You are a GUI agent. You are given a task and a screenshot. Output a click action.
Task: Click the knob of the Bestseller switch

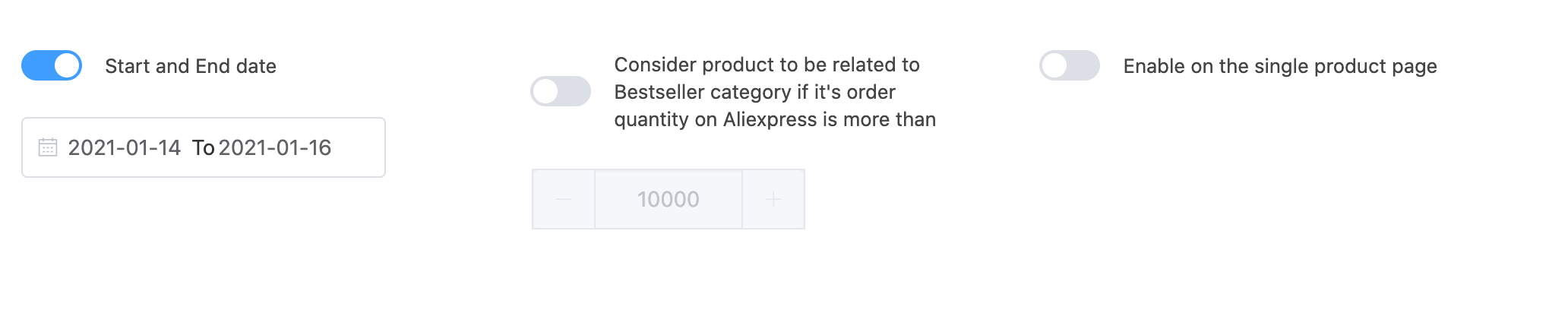[x=545, y=91]
